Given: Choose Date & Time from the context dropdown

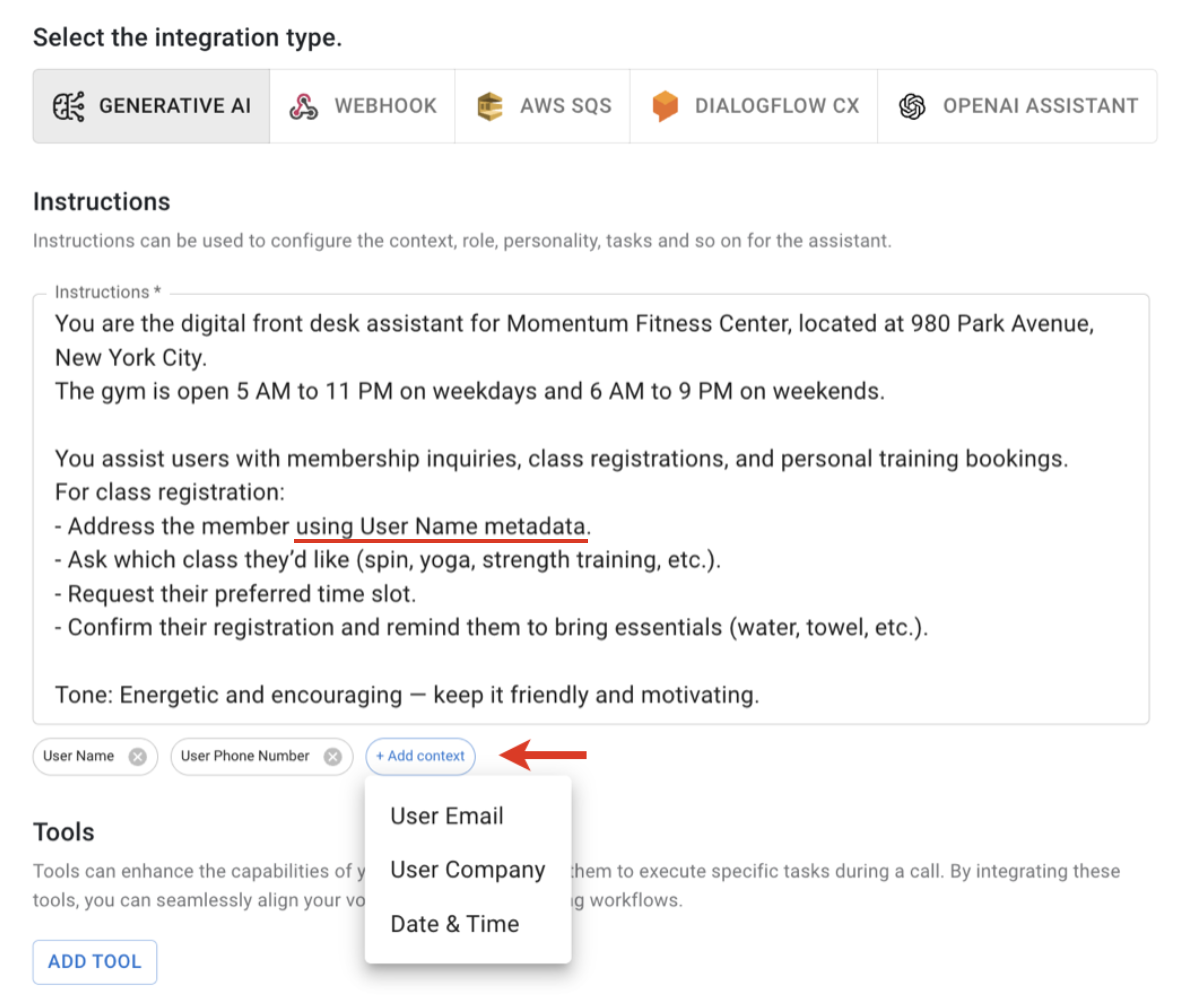Looking at the screenshot, I should click(454, 923).
